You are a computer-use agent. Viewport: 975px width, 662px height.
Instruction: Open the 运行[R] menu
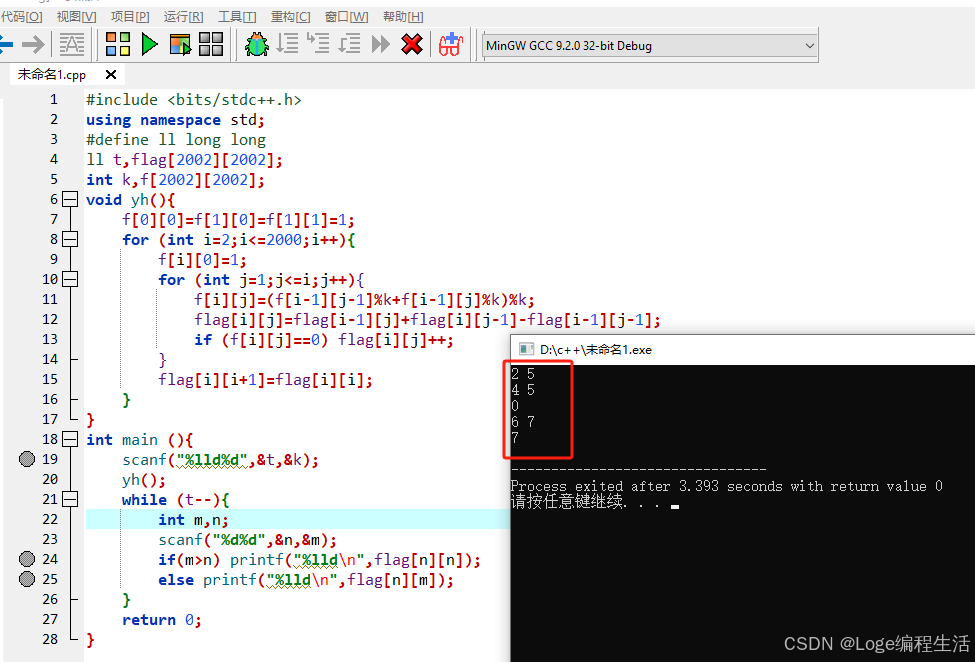pyautogui.click(x=183, y=17)
